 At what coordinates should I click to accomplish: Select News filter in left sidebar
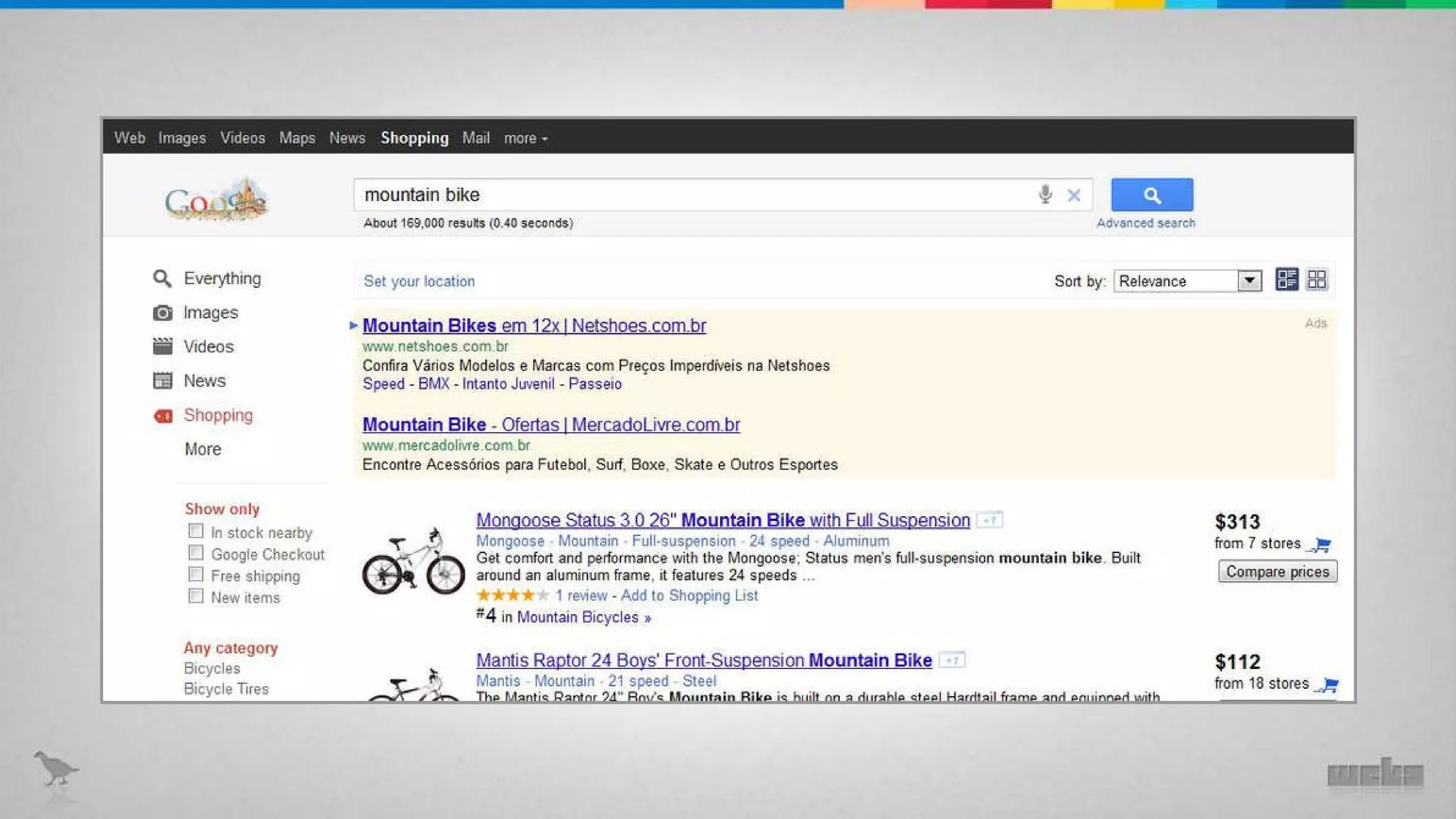(x=204, y=381)
